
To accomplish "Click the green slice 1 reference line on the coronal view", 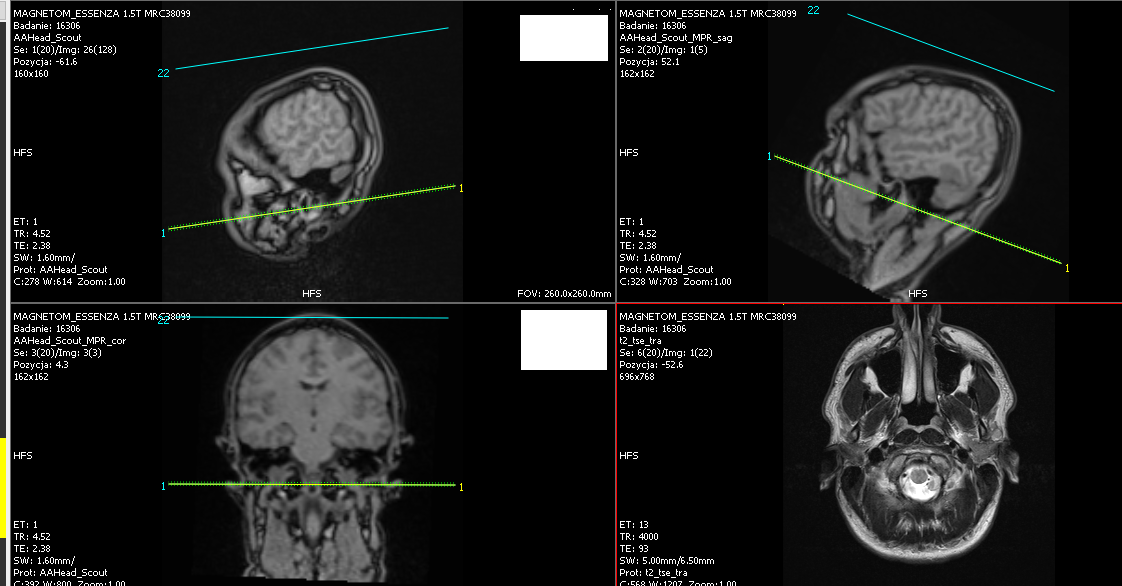I will (312, 484).
